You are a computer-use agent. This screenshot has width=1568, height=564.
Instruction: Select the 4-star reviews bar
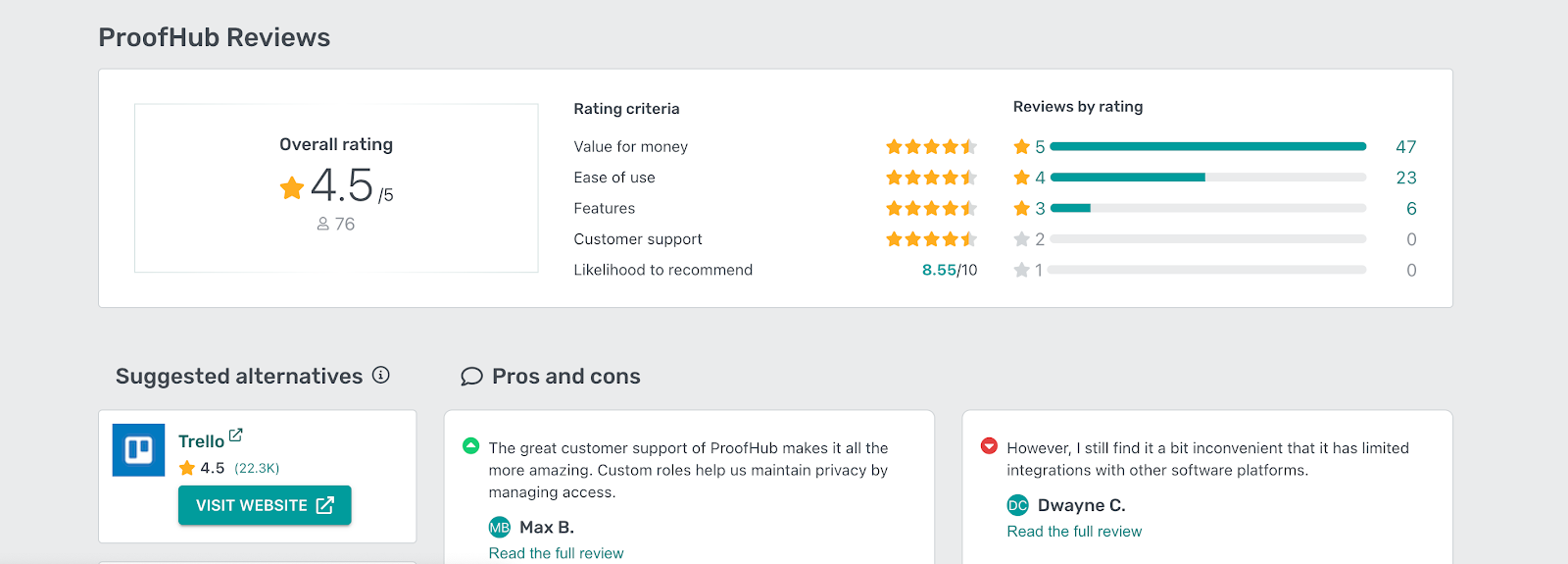click(x=1207, y=178)
